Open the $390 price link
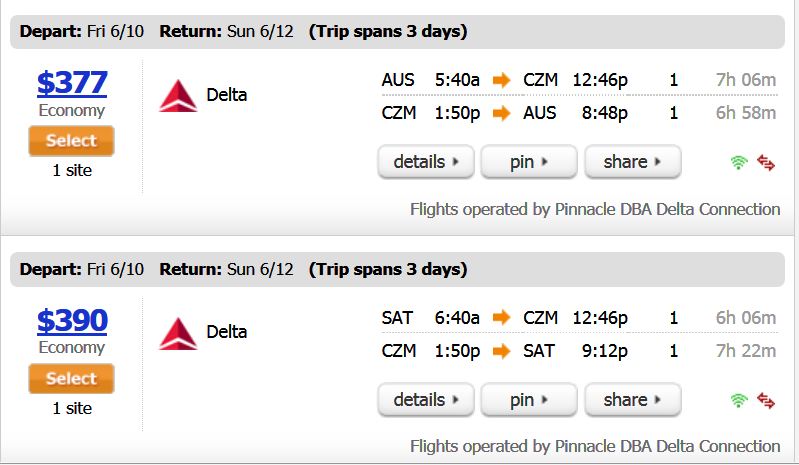799x465 pixels. click(x=72, y=320)
